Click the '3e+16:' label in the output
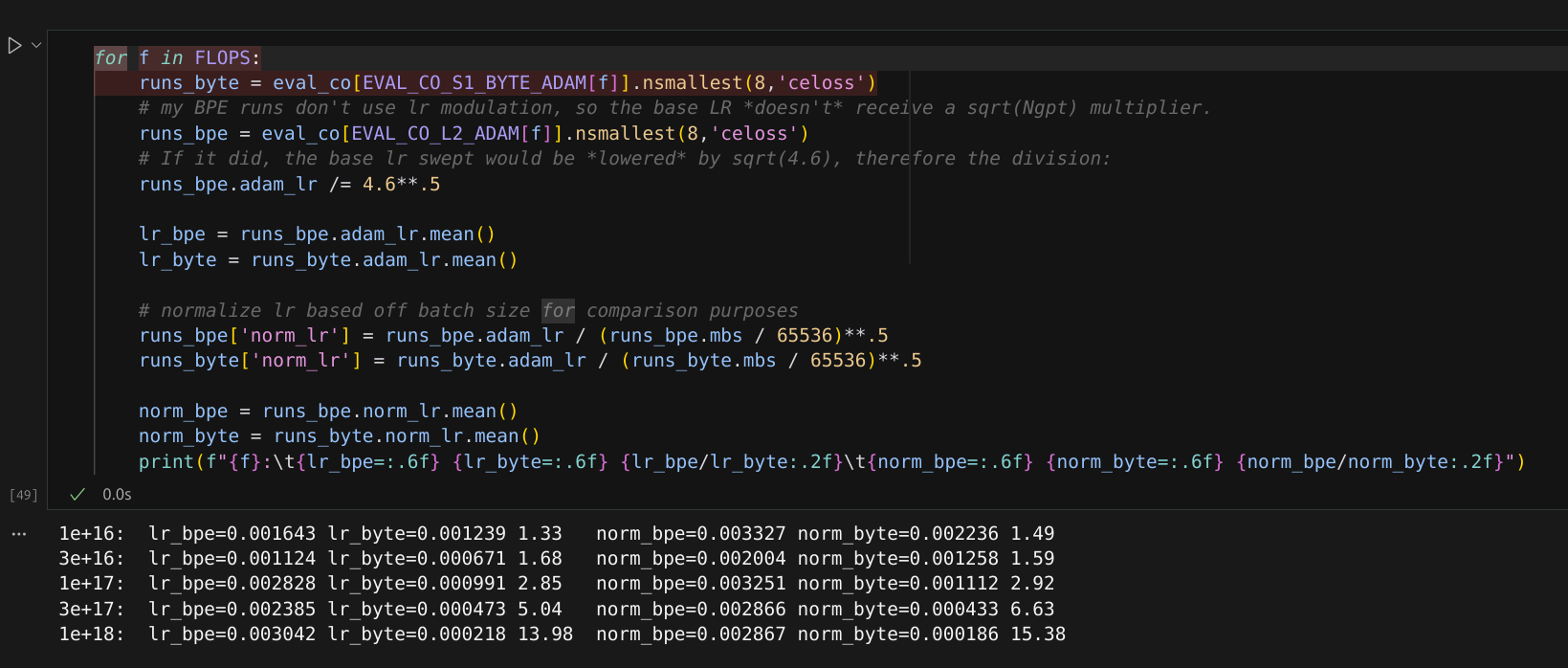Viewport: 1568px width, 668px height. point(92,559)
